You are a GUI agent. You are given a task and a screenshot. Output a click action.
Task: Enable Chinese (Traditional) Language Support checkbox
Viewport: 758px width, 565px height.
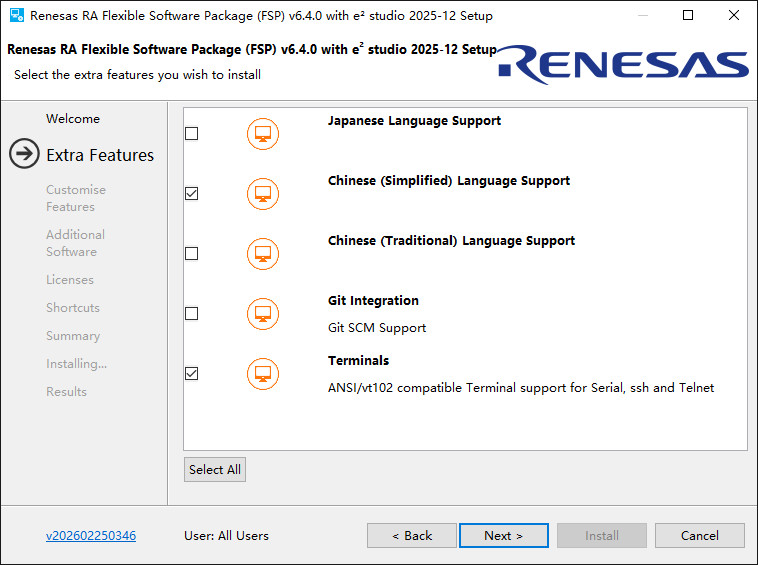191,253
